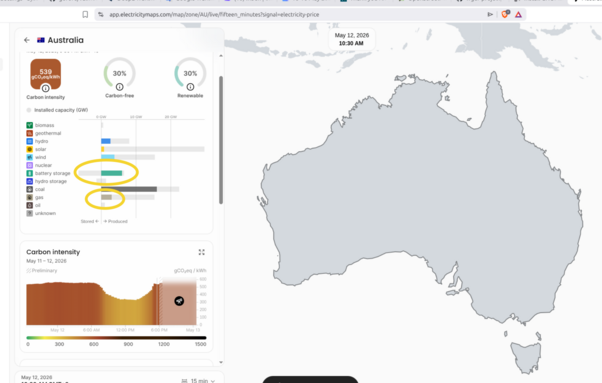
Task: Click the dark coal production bar
Action: [129, 189]
